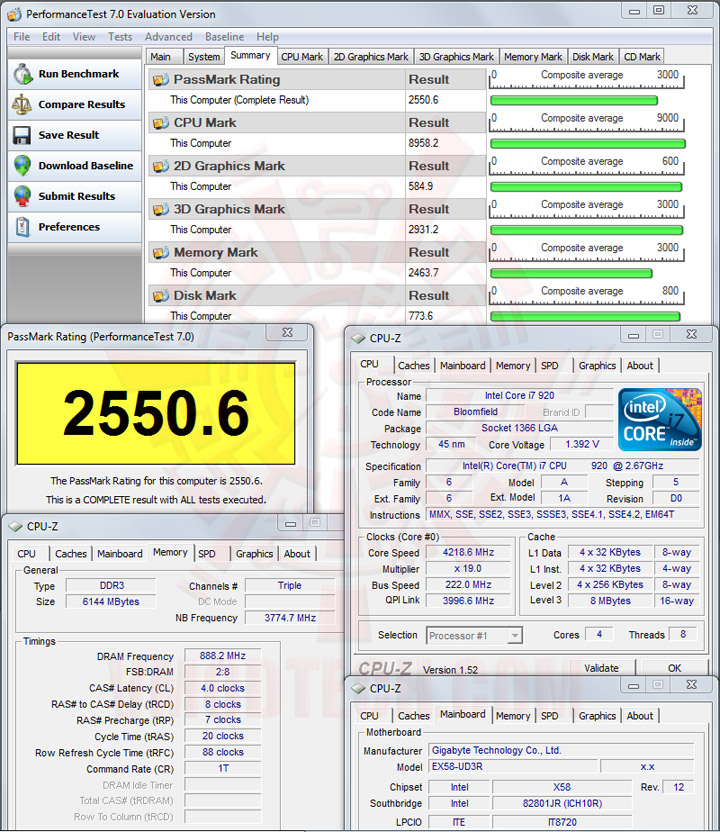Click the Run Benchmark stopwatch icon
720x832 pixels.
click(x=23, y=74)
